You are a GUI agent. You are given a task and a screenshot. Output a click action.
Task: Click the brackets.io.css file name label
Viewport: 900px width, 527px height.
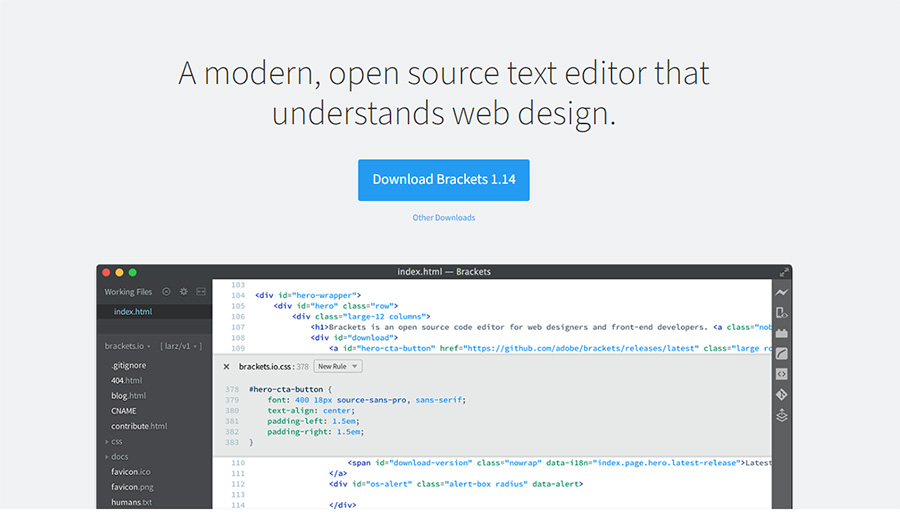pos(265,366)
